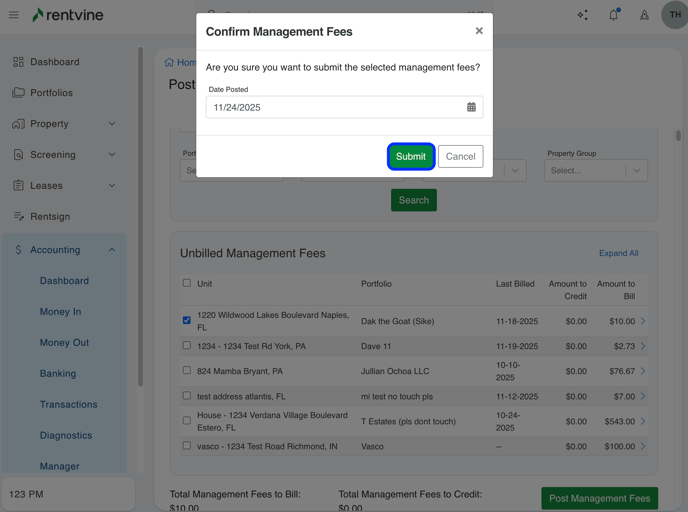This screenshot has height=512, width=688.
Task: Open the hamburger menu icon
Action: tap(14, 15)
